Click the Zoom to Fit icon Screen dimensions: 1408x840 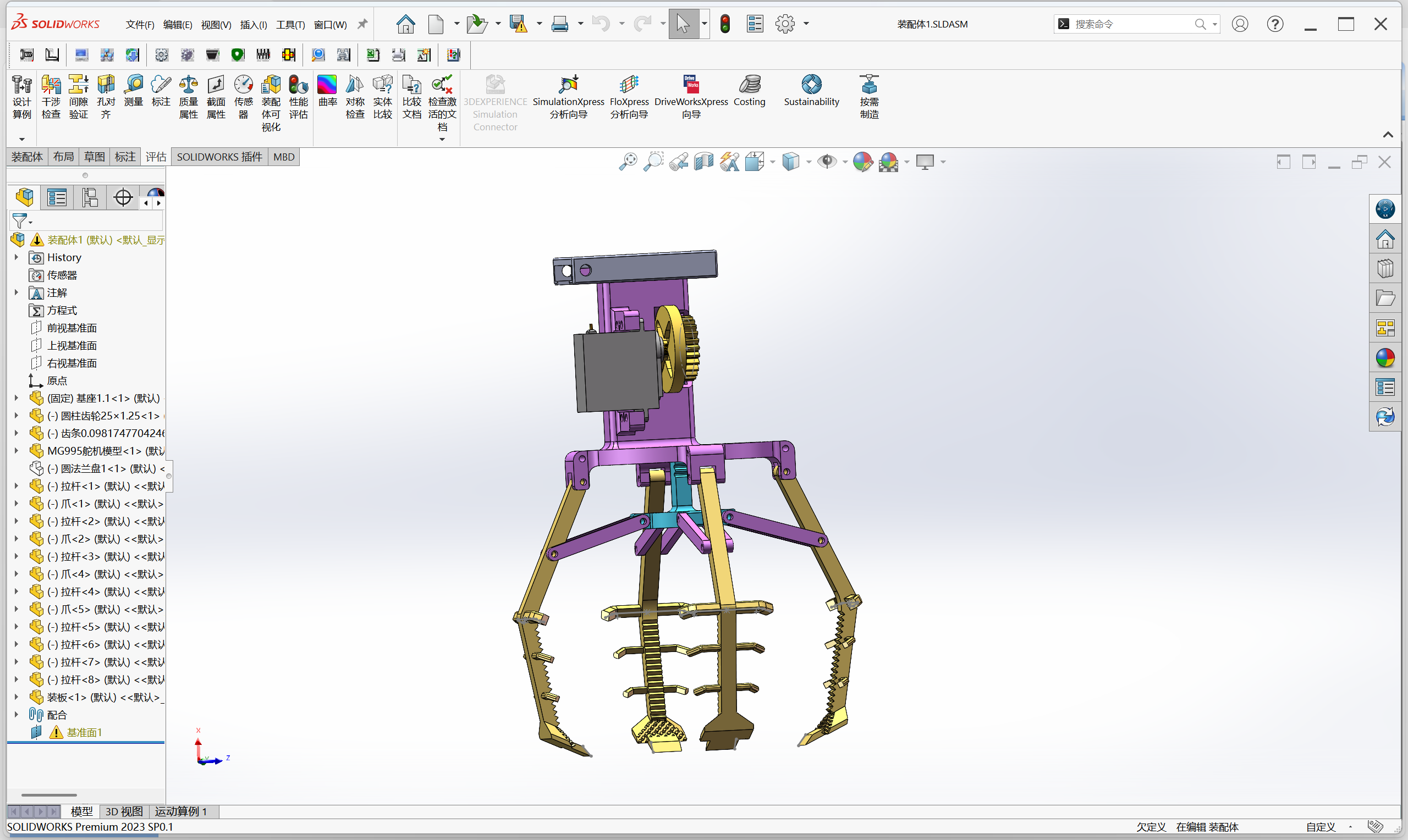click(x=628, y=162)
